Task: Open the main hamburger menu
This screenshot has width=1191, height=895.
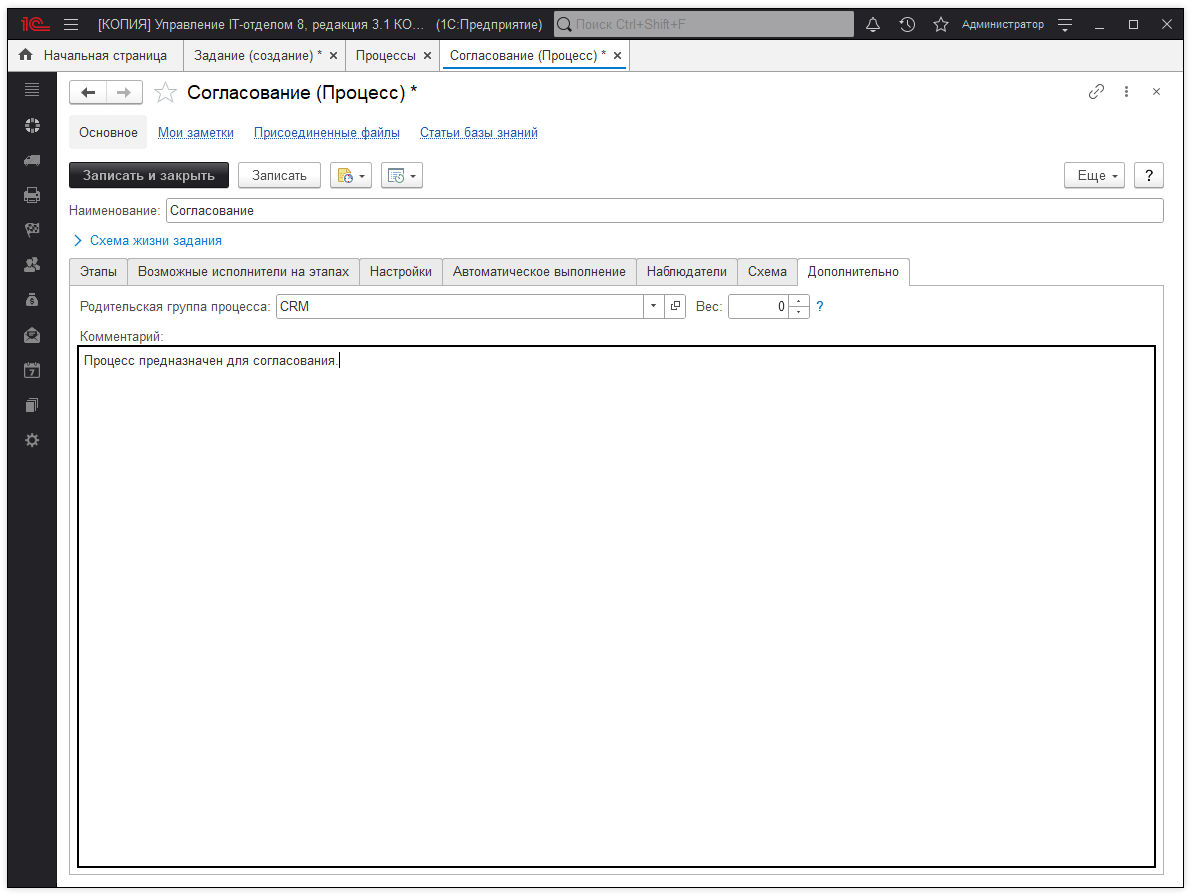Action: (x=71, y=24)
